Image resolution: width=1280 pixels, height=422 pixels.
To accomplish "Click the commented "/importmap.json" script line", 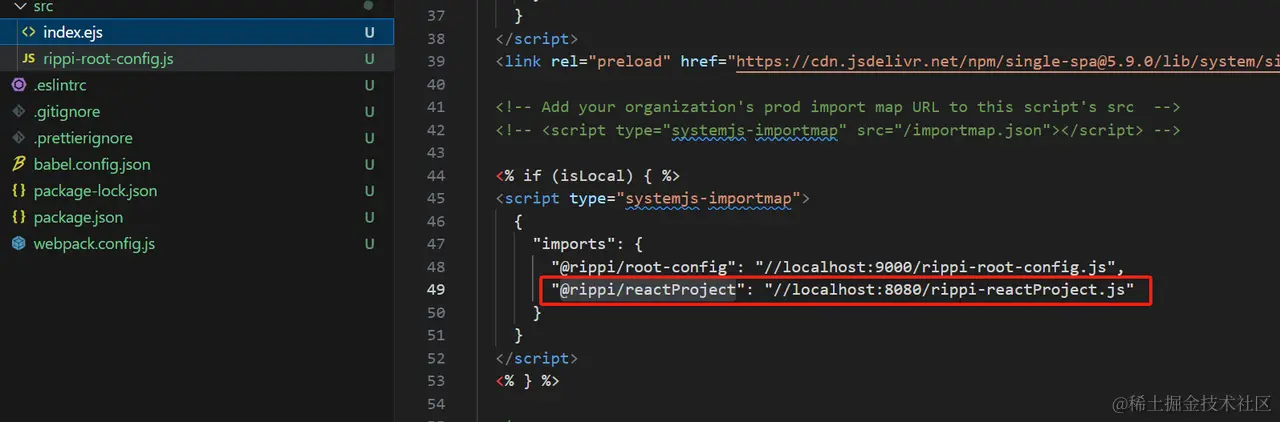I will coord(838,130).
